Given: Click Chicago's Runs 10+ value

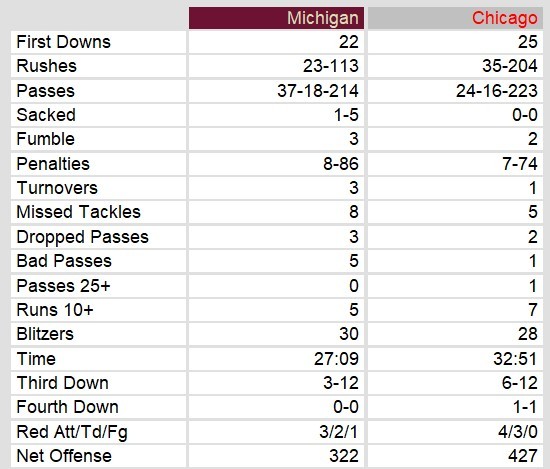Looking at the screenshot, I should tap(533, 310).
